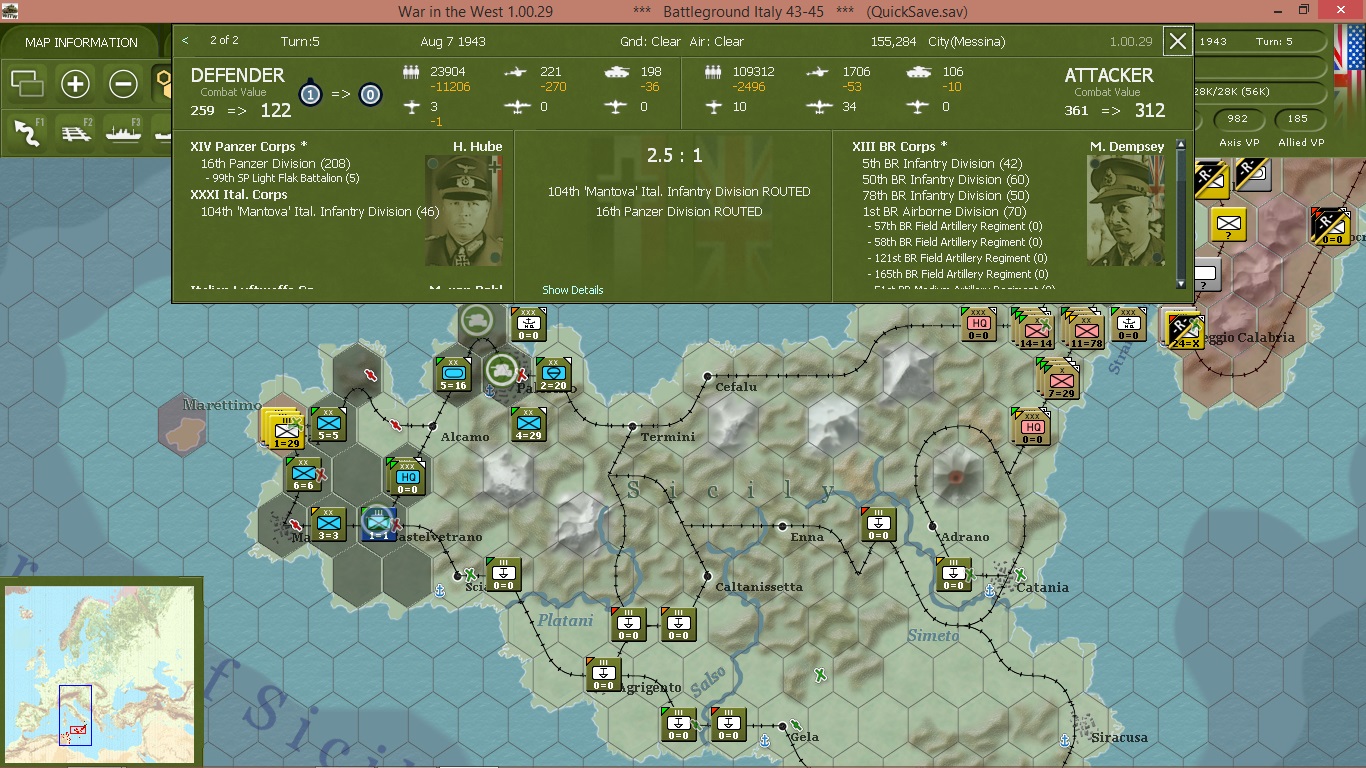Select the naval HQ counter above Palermo
Screen dimensions: 1366x768
[x=528, y=324]
